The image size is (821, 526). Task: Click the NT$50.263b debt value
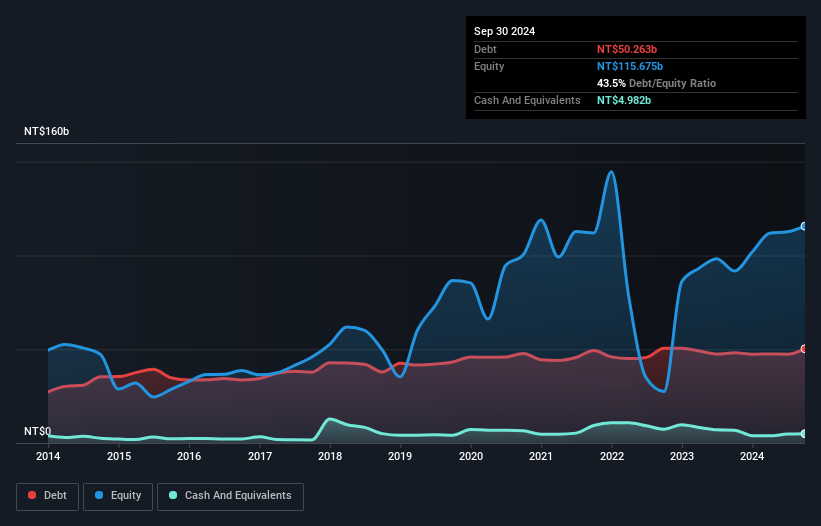click(x=627, y=49)
